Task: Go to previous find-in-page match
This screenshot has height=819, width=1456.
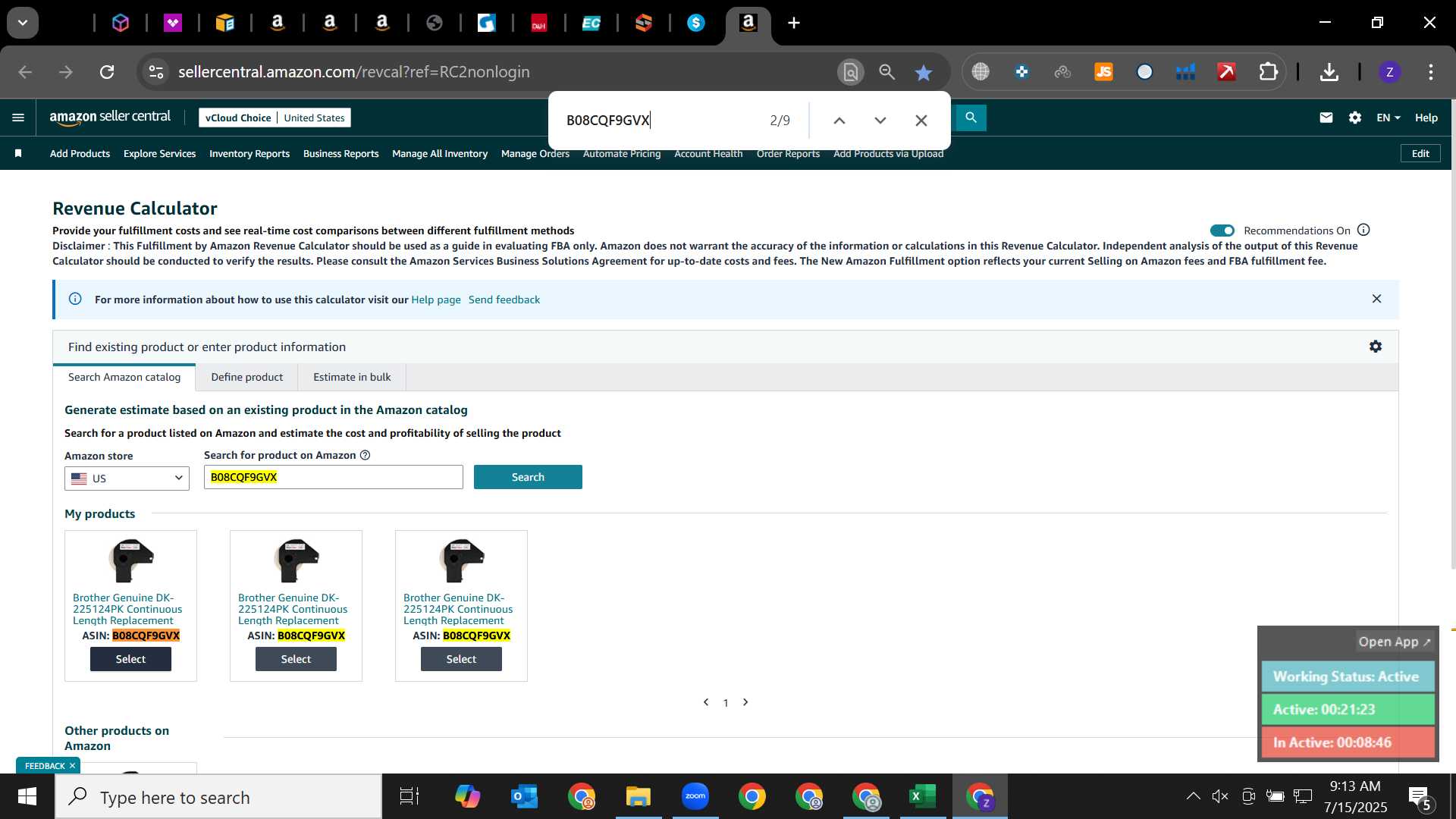Action: 839,121
